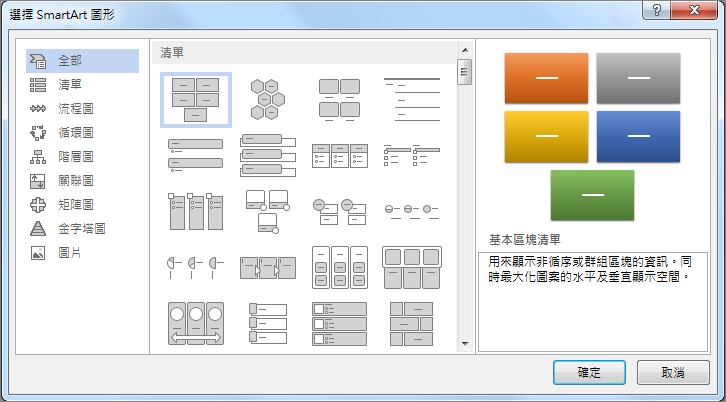726x402 pixels.
Task: Choose the continuous picture list with double arrow
Action: pyautogui.click(x=196, y=323)
